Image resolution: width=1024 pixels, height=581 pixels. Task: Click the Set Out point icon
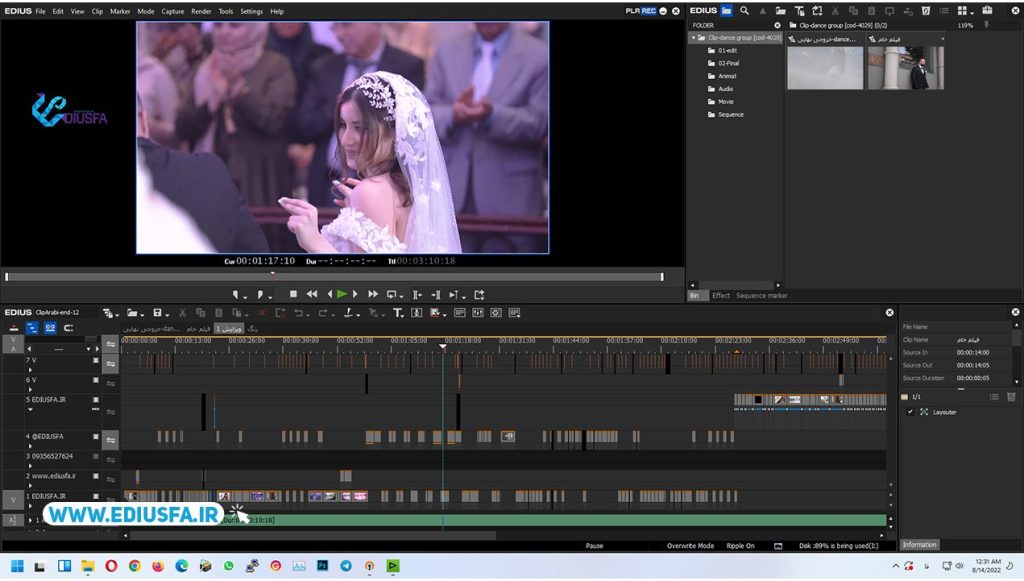pos(260,295)
